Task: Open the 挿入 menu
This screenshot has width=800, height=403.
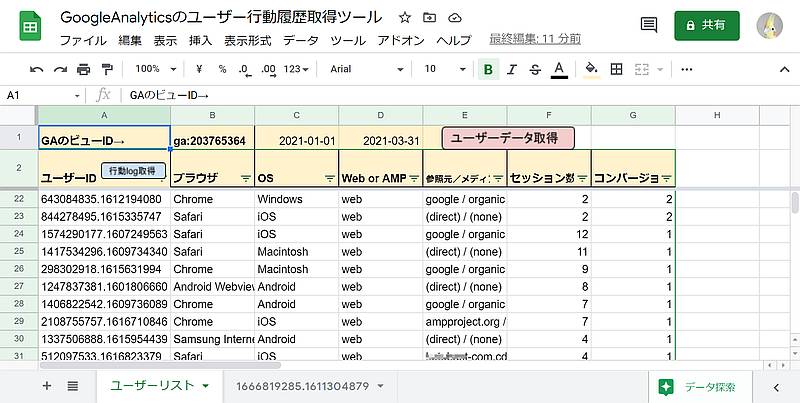Action: point(201,40)
